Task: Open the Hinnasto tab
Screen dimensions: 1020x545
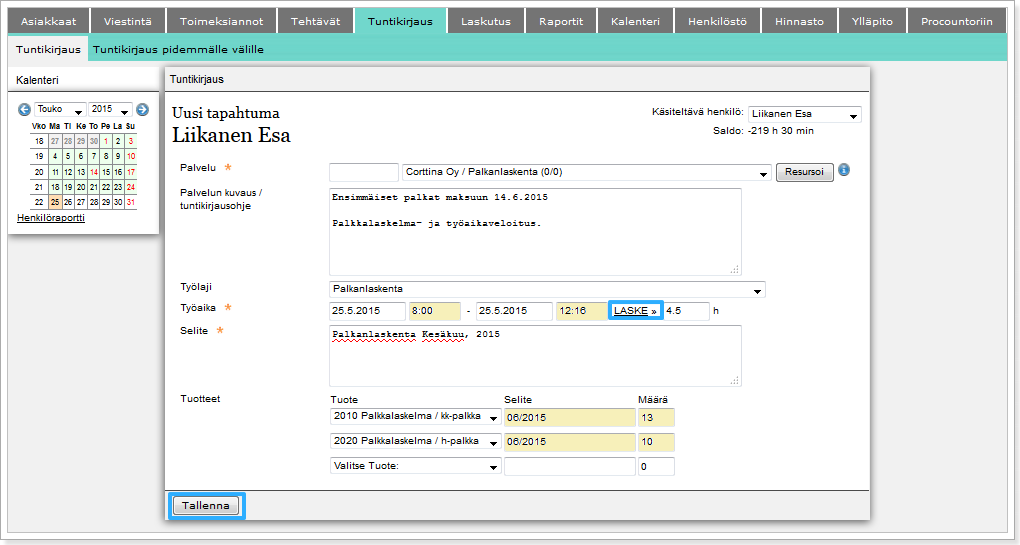Action: click(x=799, y=21)
